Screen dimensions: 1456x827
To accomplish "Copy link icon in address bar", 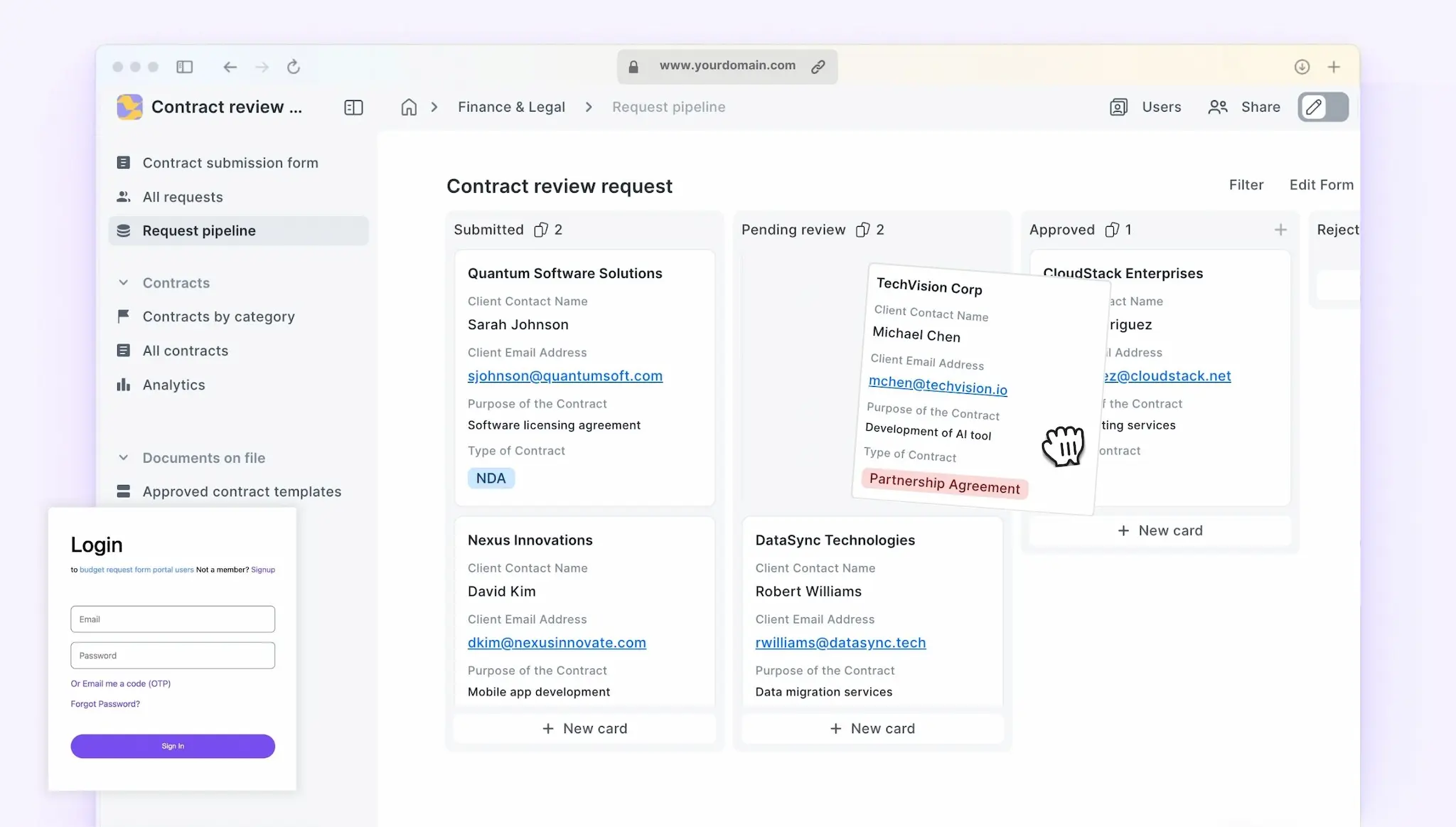I will coord(818,67).
